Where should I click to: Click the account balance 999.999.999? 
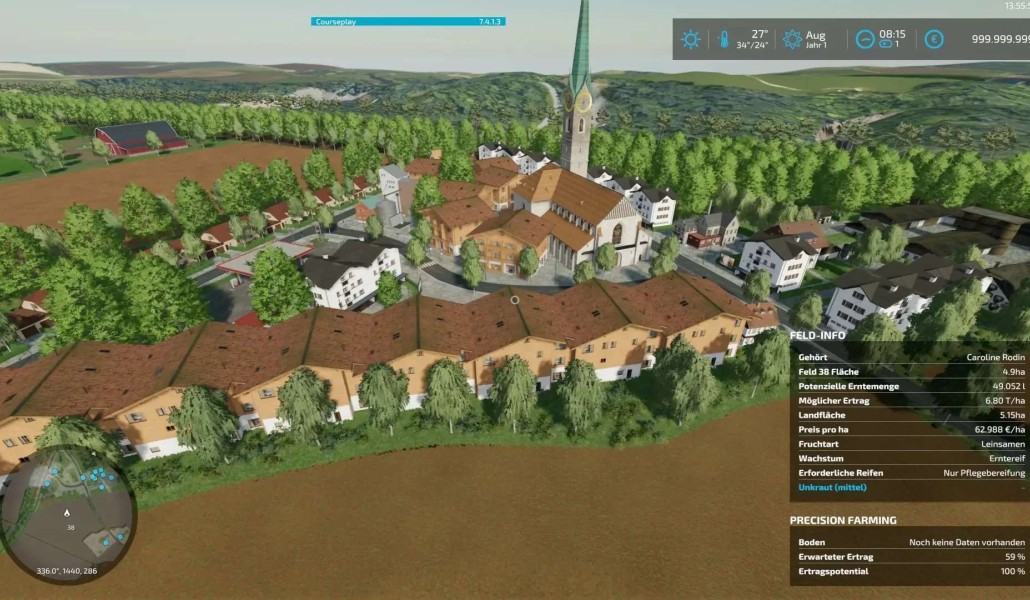coord(1000,39)
